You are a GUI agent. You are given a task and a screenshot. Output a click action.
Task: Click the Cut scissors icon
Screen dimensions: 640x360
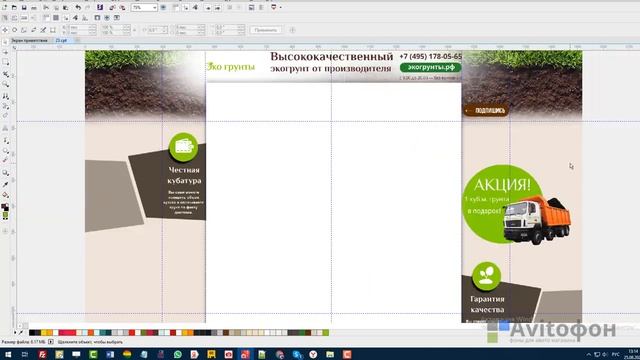coord(46,7)
